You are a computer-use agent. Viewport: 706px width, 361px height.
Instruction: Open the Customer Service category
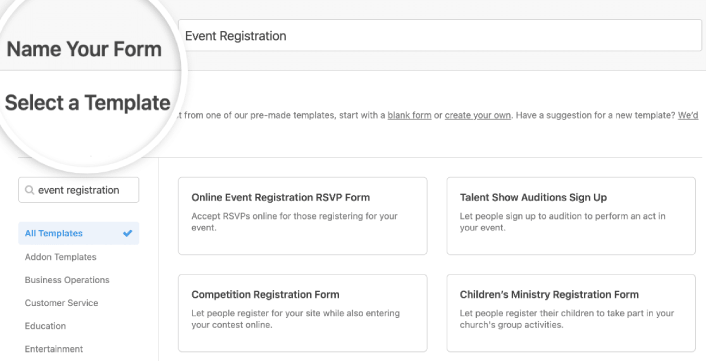61,303
